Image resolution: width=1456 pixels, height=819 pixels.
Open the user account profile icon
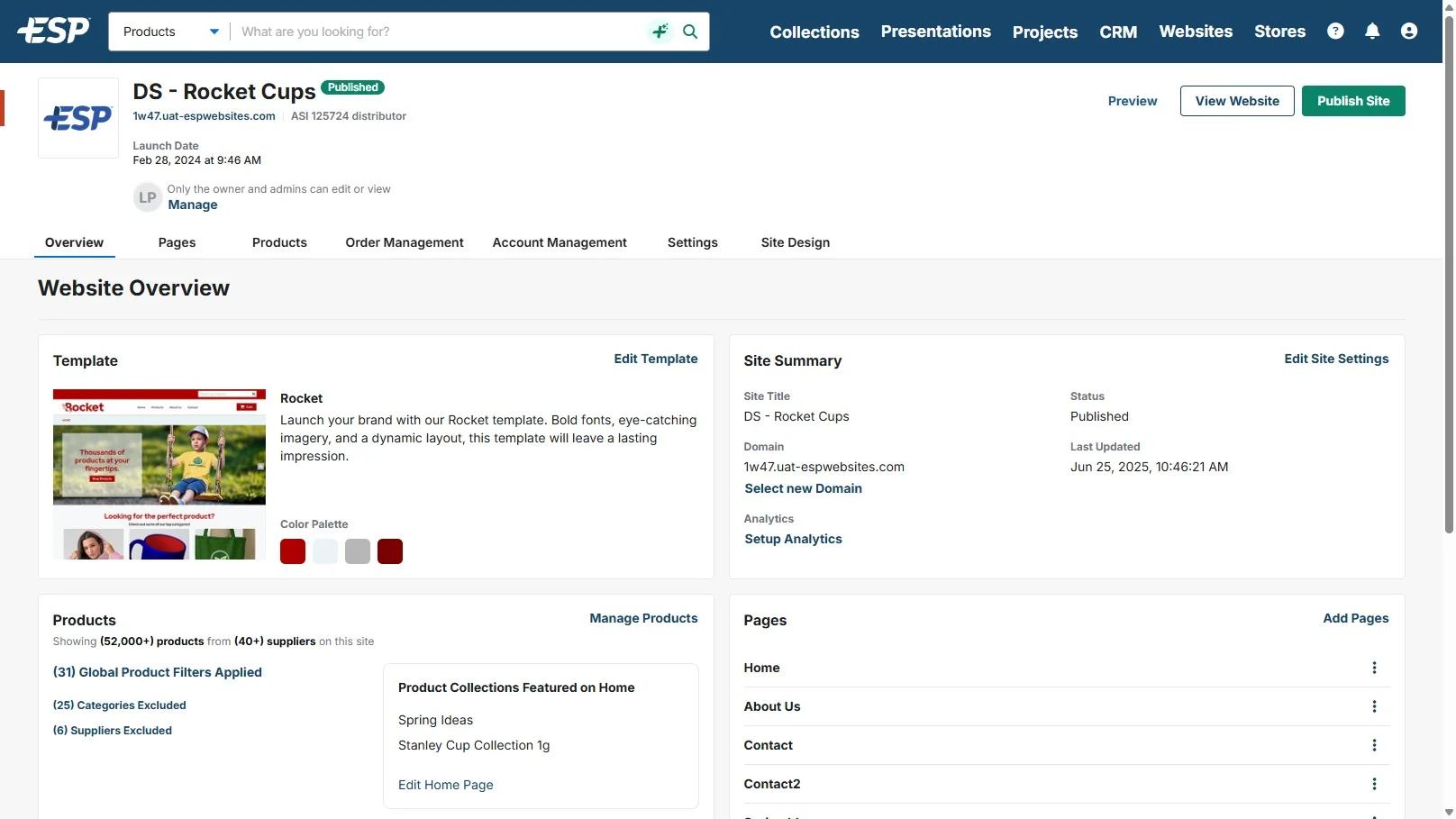tap(1409, 32)
